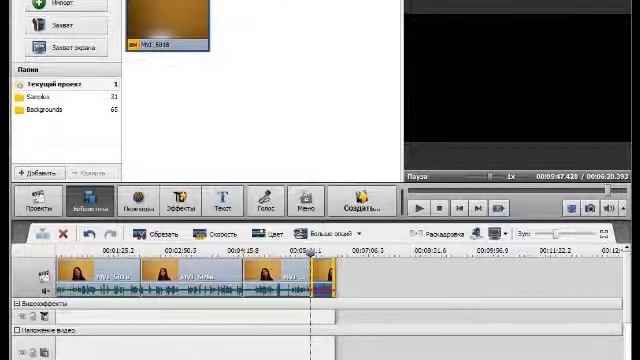Click the monitor display icon on timeline toolbar
Screen dimensions: 640x360
494,234
